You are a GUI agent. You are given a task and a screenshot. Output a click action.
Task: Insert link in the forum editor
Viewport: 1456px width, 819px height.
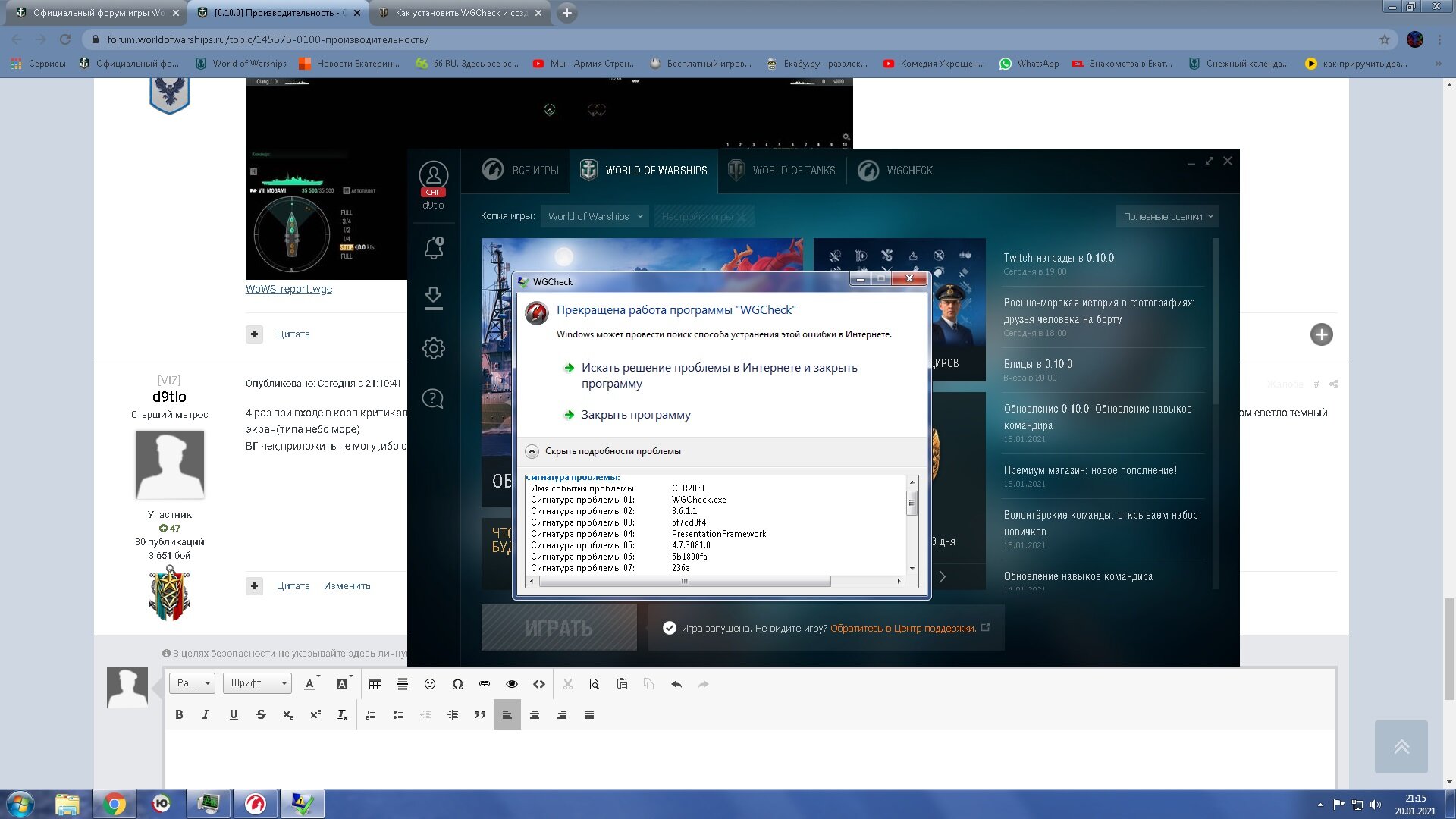coord(485,684)
